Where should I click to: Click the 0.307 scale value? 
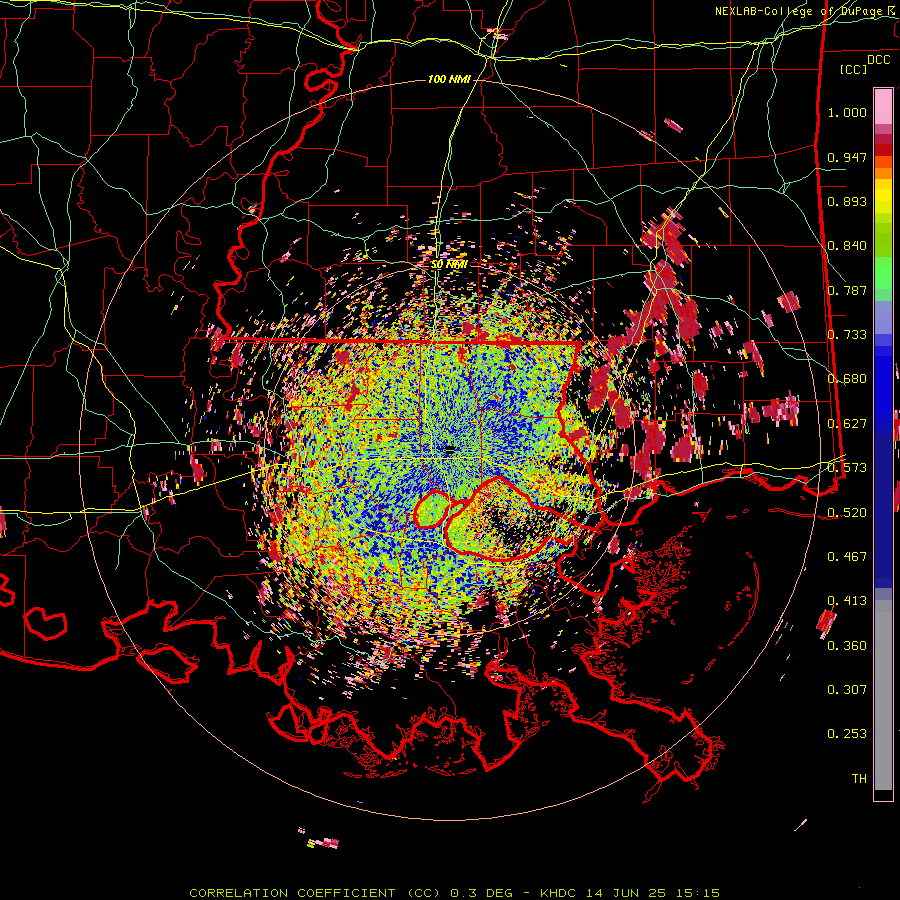click(x=847, y=689)
